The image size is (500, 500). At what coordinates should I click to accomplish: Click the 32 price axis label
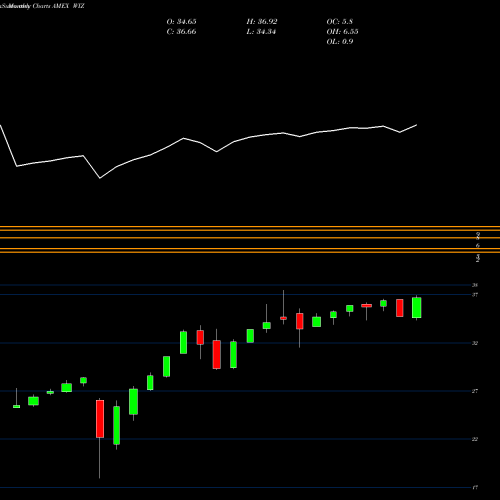pyautogui.click(x=475, y=343)
